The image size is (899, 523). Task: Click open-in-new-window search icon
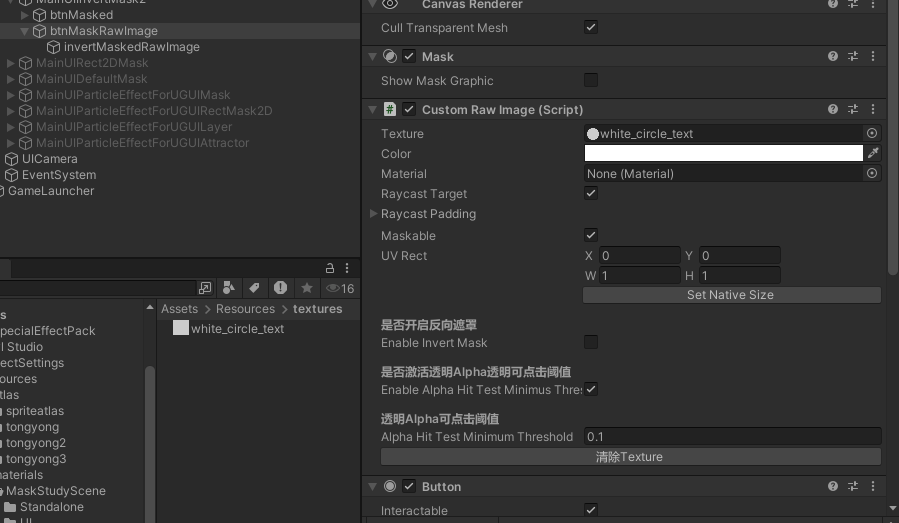click(205, 288)
